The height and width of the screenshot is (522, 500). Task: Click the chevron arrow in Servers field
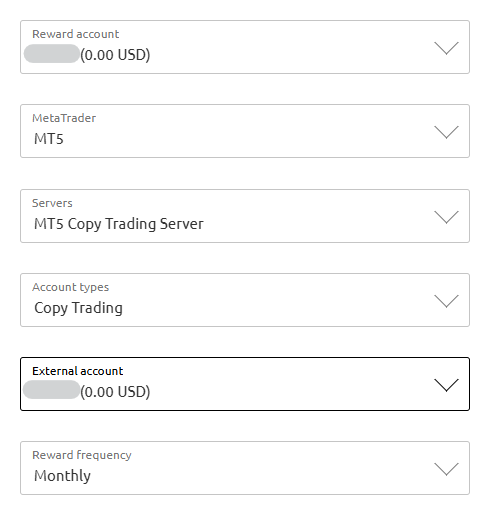[446, 217]
